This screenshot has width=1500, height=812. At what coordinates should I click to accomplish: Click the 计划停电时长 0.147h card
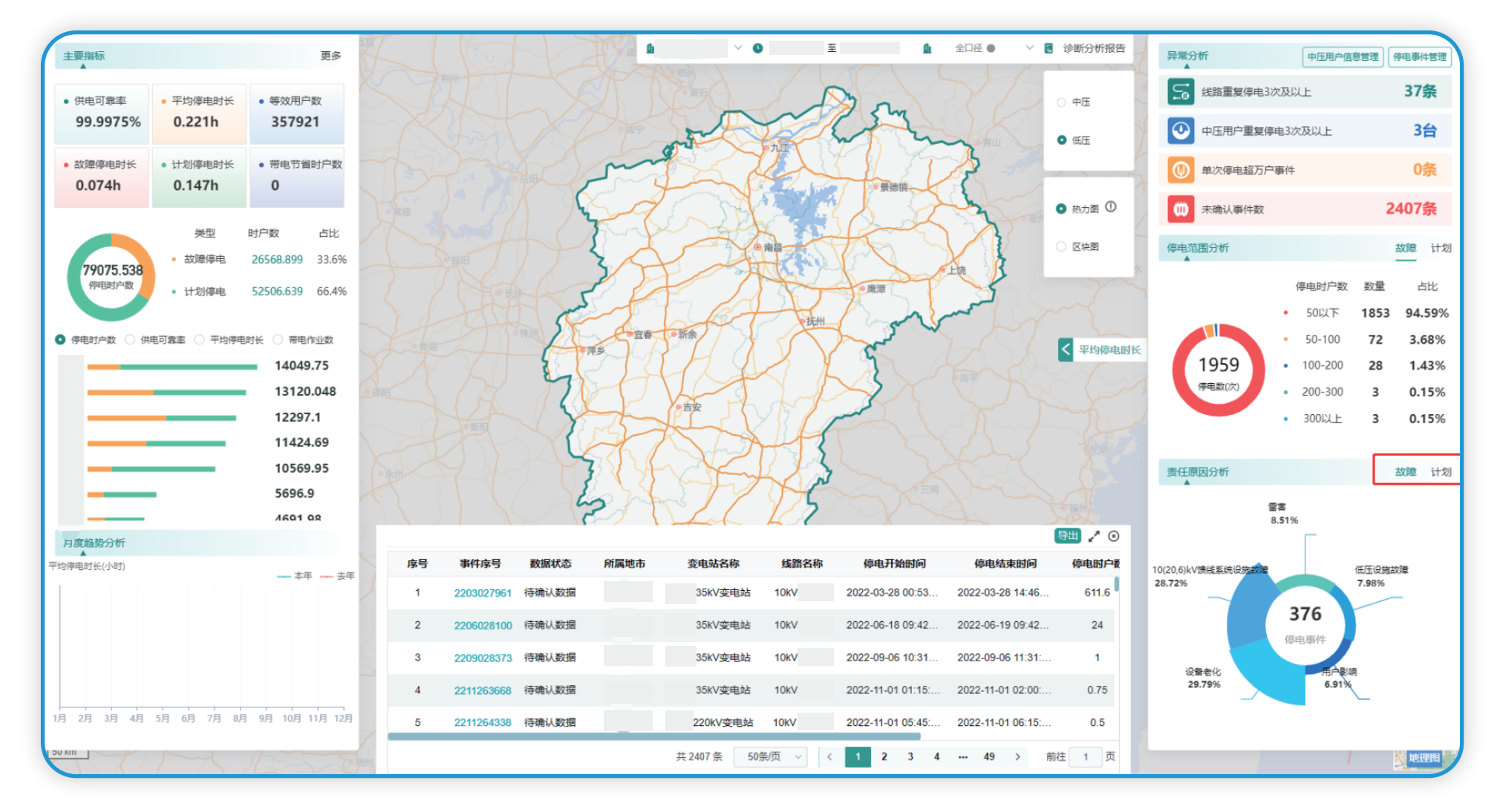tap(199, 177)
